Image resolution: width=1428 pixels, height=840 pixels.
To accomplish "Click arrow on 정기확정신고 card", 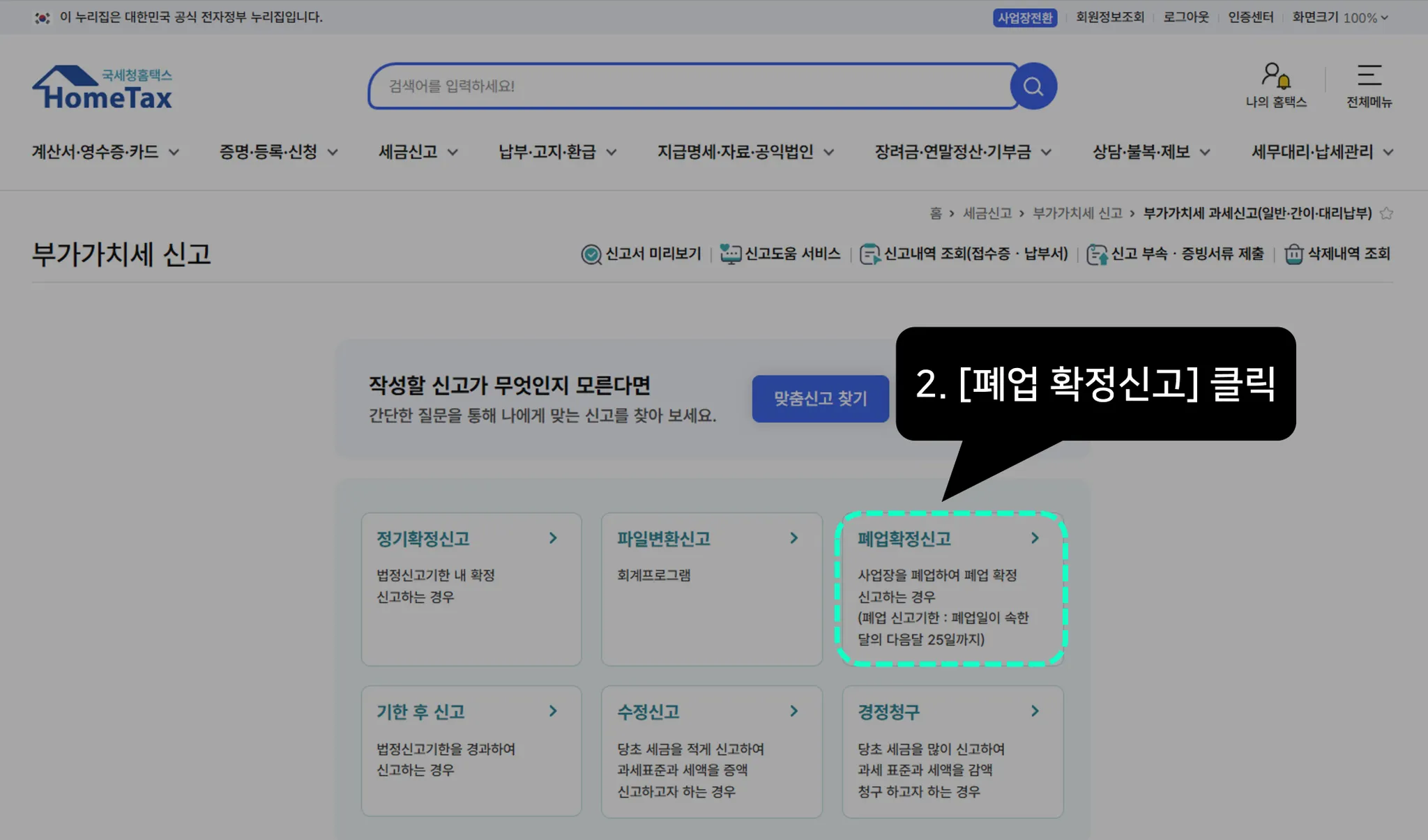I will pos(553,538).
